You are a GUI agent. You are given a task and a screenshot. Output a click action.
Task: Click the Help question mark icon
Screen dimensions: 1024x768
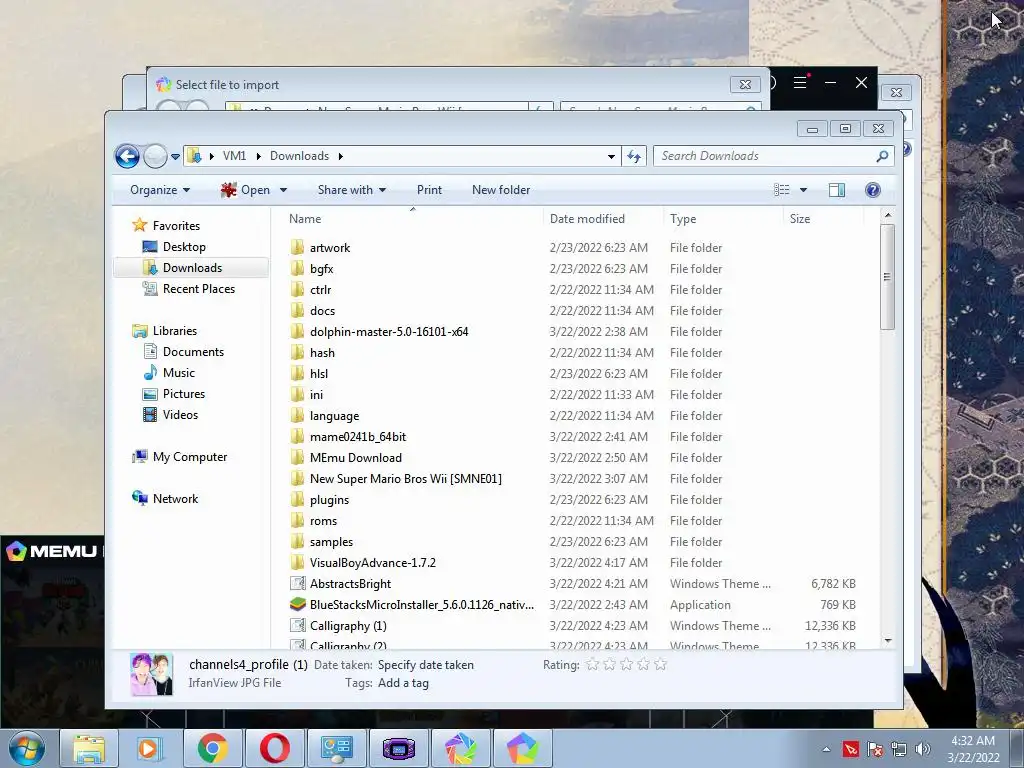click(x=872, y=190)
